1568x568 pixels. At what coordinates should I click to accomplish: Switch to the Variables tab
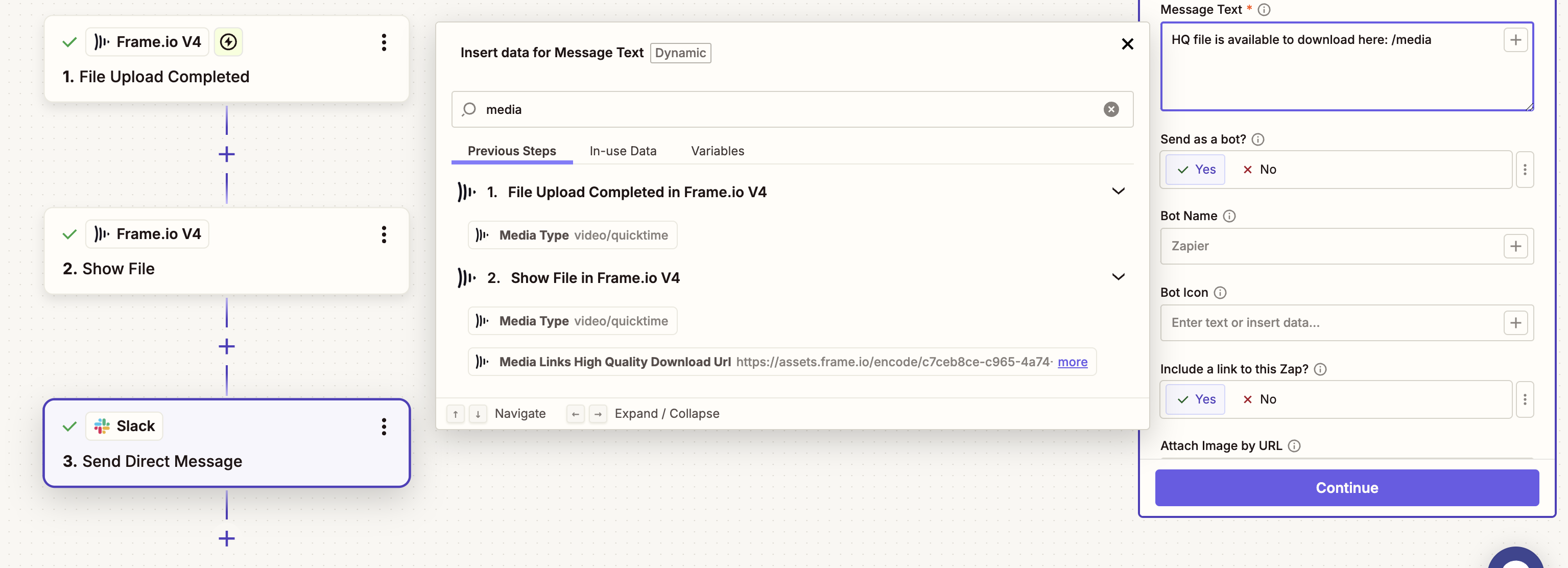pyautogui.click(x=717, y=151)
